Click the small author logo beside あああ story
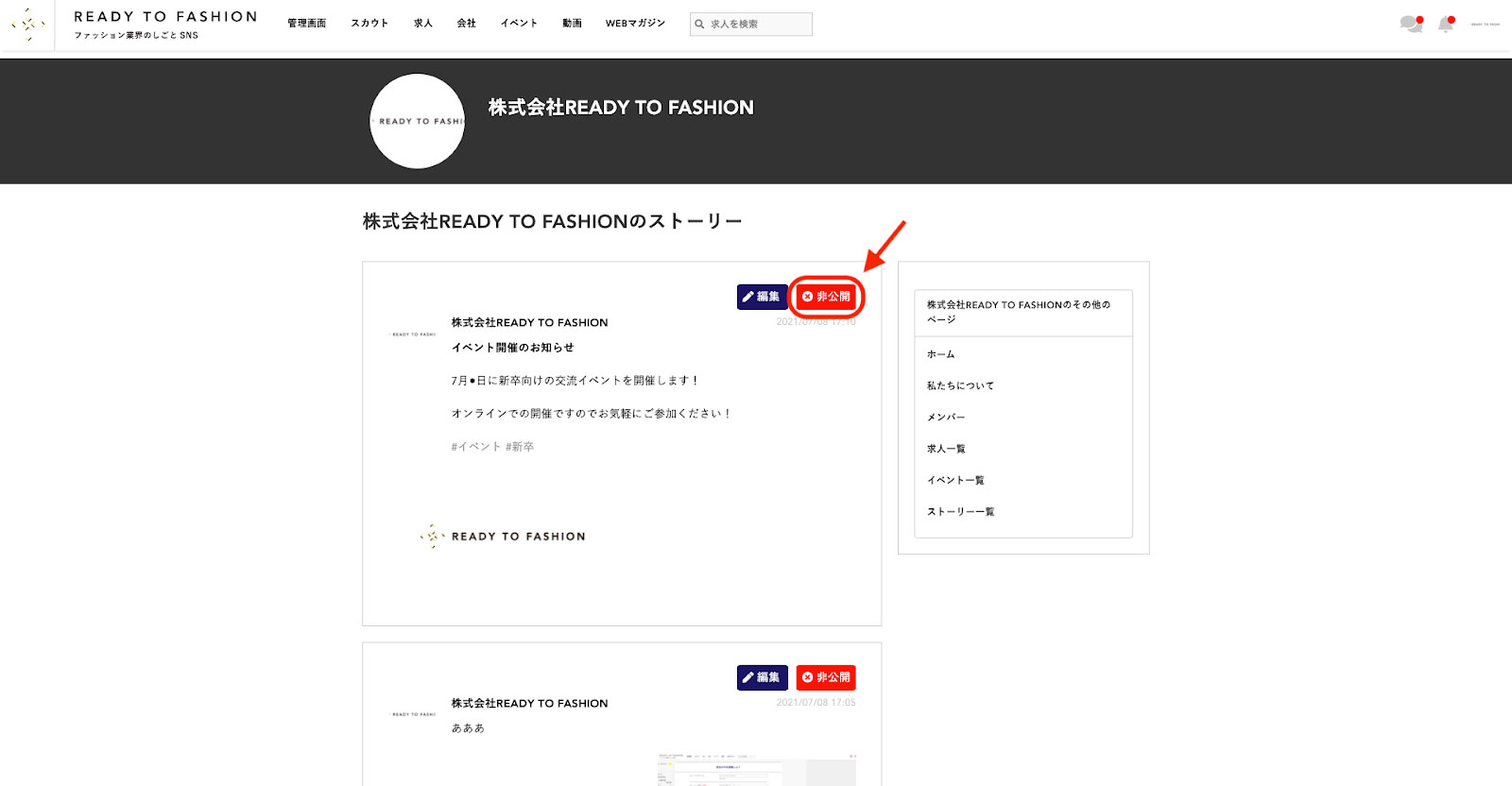The height and width of the screenshot is (786, 1512). (x=414, y=715)
